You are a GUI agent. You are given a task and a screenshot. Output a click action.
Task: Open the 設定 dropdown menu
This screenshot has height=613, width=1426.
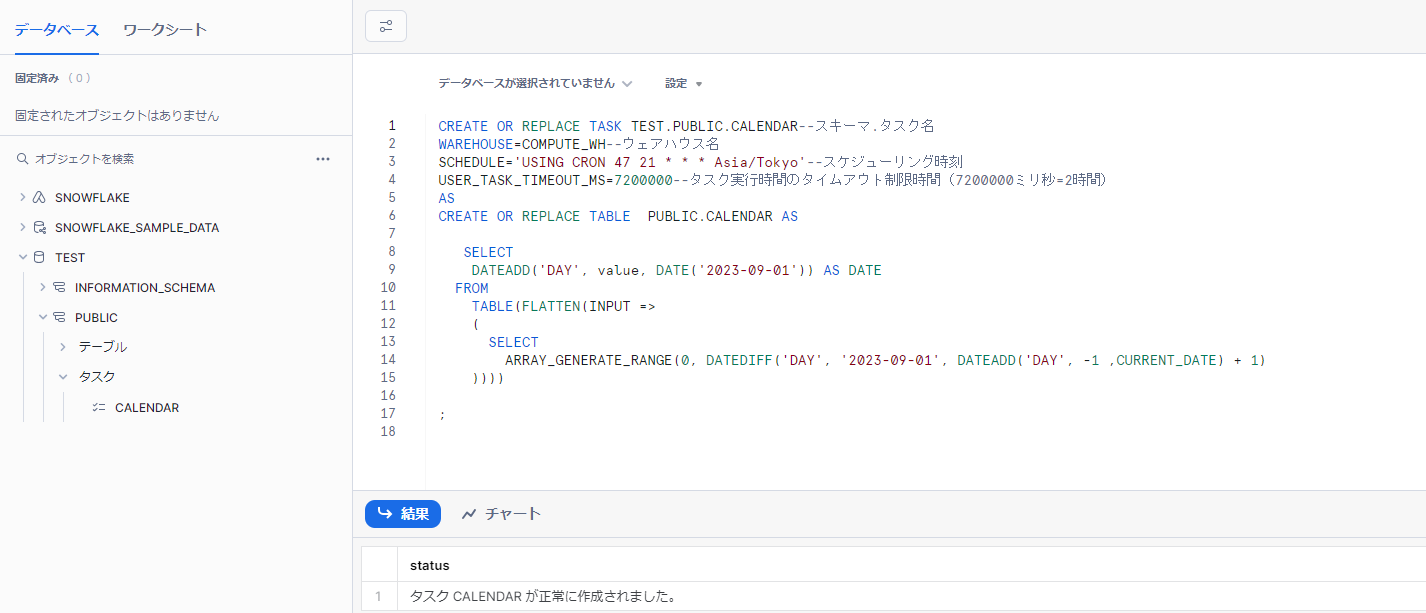[x=684, y=84]
